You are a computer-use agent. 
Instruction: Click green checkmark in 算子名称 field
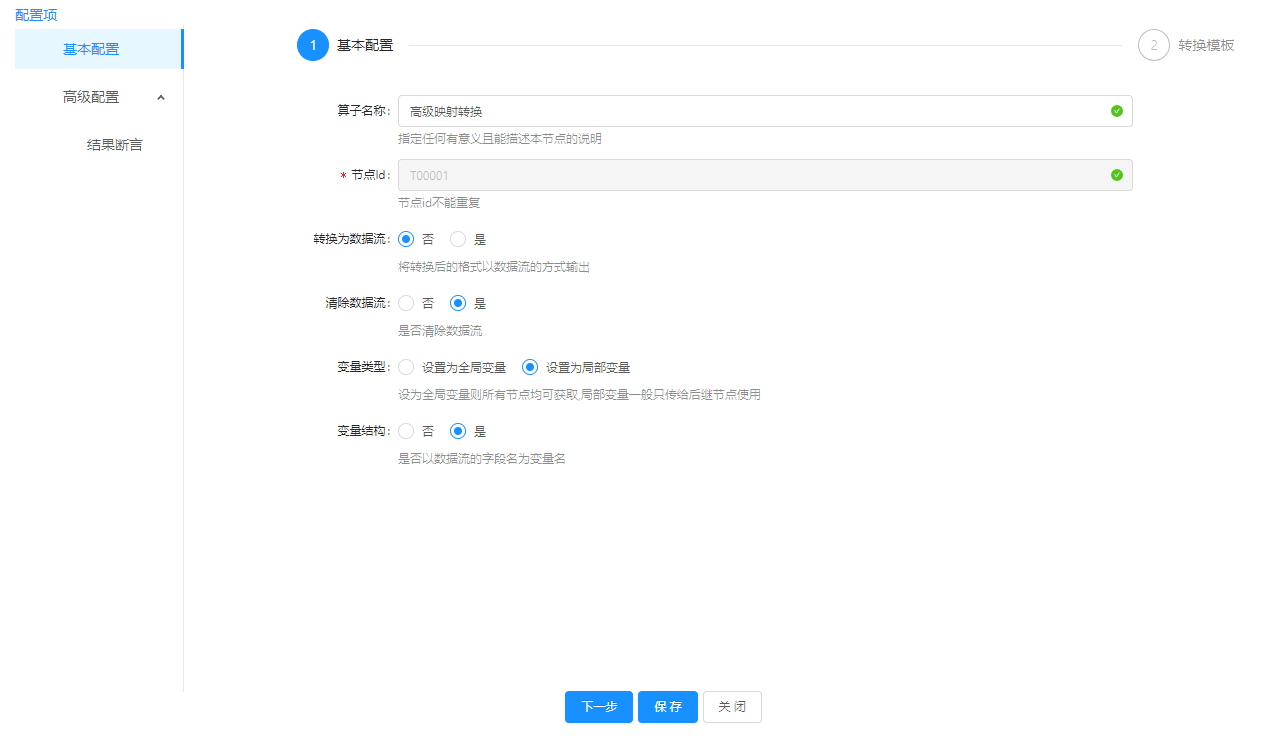(1116, 111)
